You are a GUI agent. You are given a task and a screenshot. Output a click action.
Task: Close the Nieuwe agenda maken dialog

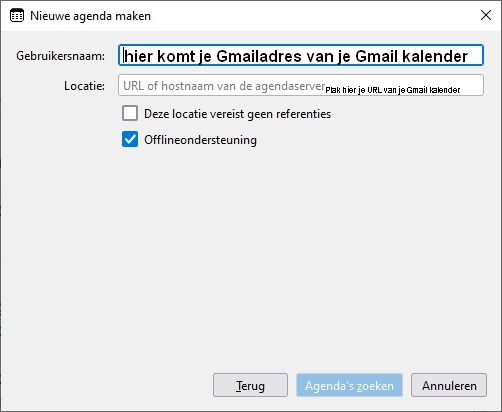point(486,15)
